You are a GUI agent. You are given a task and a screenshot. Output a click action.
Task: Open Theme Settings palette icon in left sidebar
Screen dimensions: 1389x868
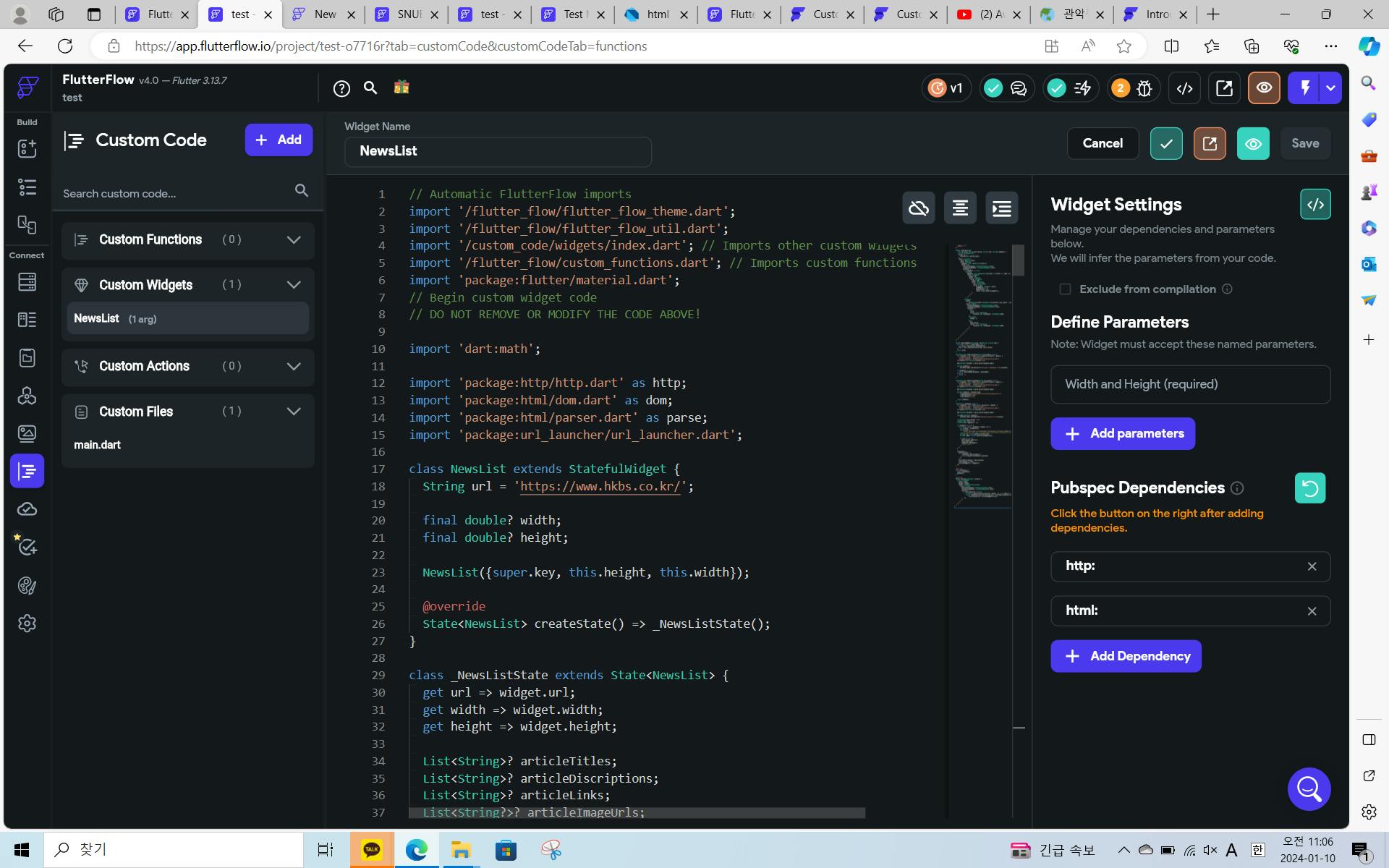pos(27,585)
